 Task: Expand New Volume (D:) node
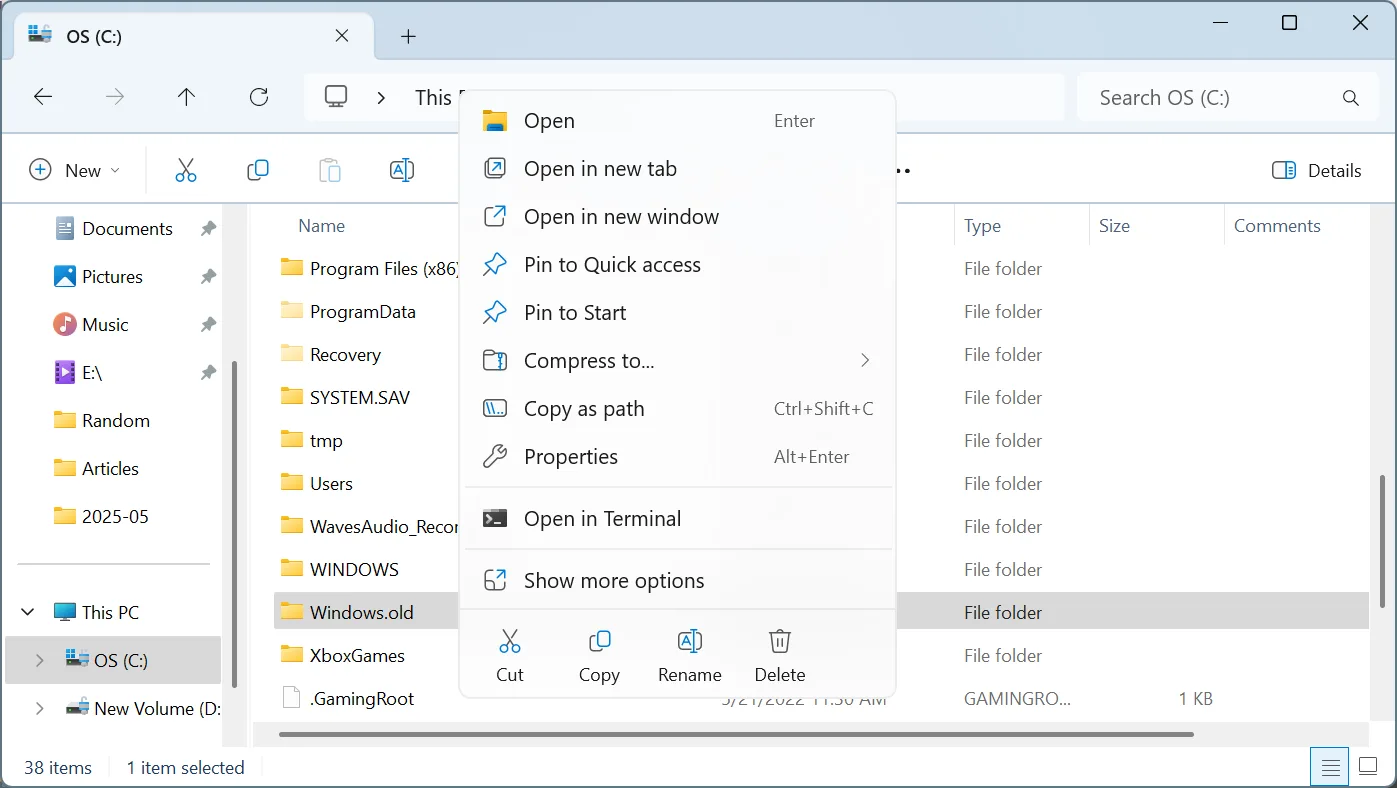pos(39,708)
